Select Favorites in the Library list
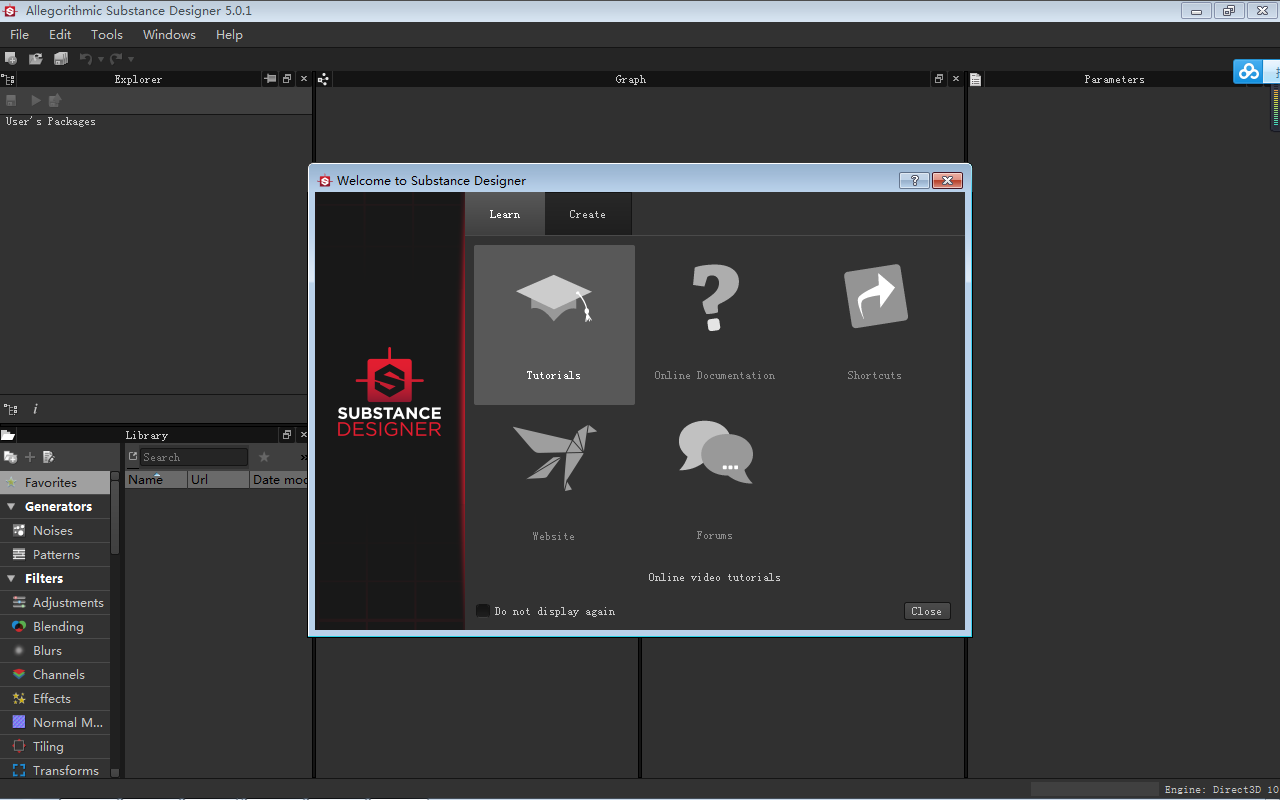The height and width of the screenshot is (800, 1280). tap(54, 482)
